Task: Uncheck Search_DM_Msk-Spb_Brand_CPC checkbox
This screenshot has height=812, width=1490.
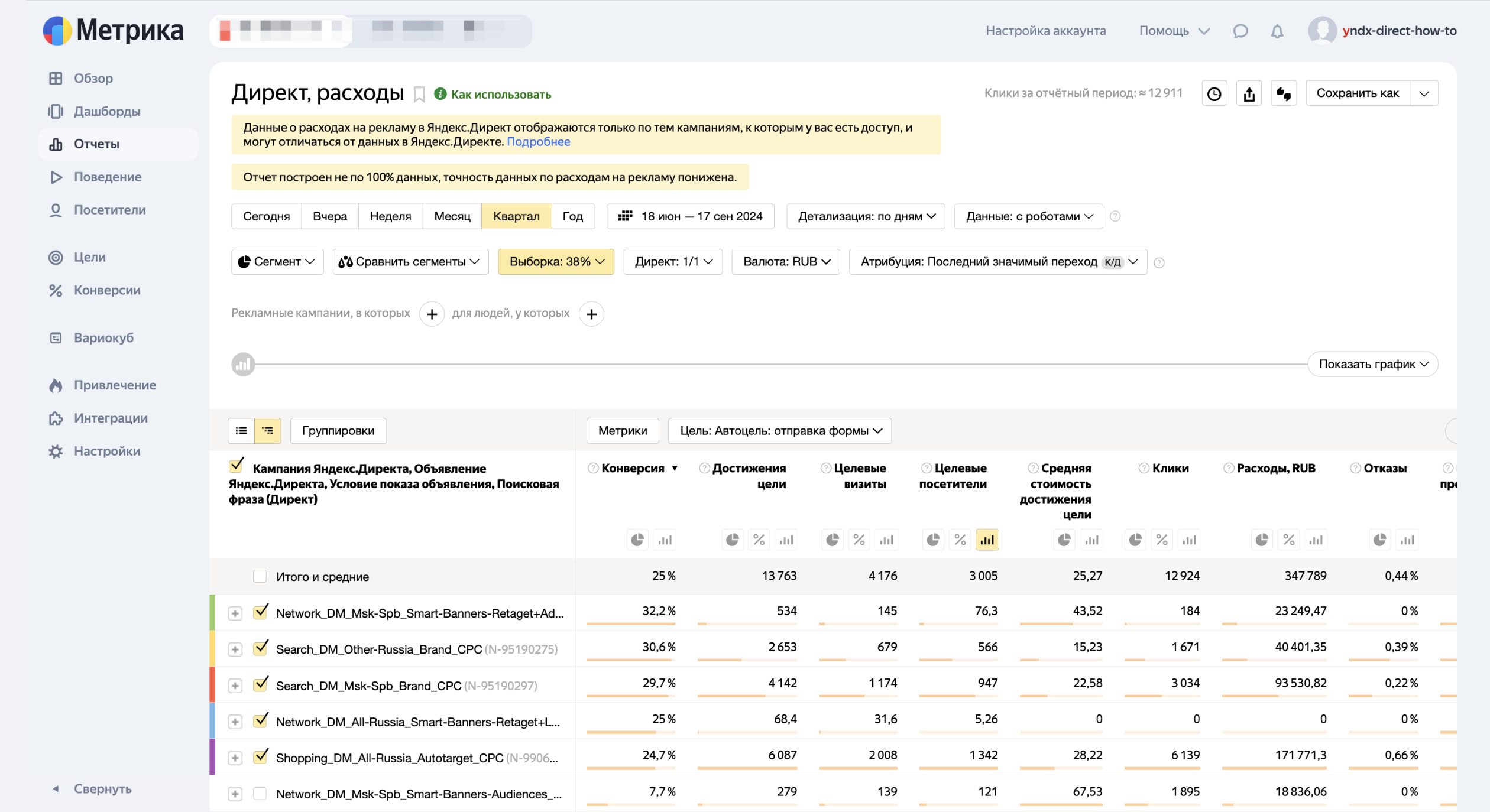Action: click(x=260, y=684)
